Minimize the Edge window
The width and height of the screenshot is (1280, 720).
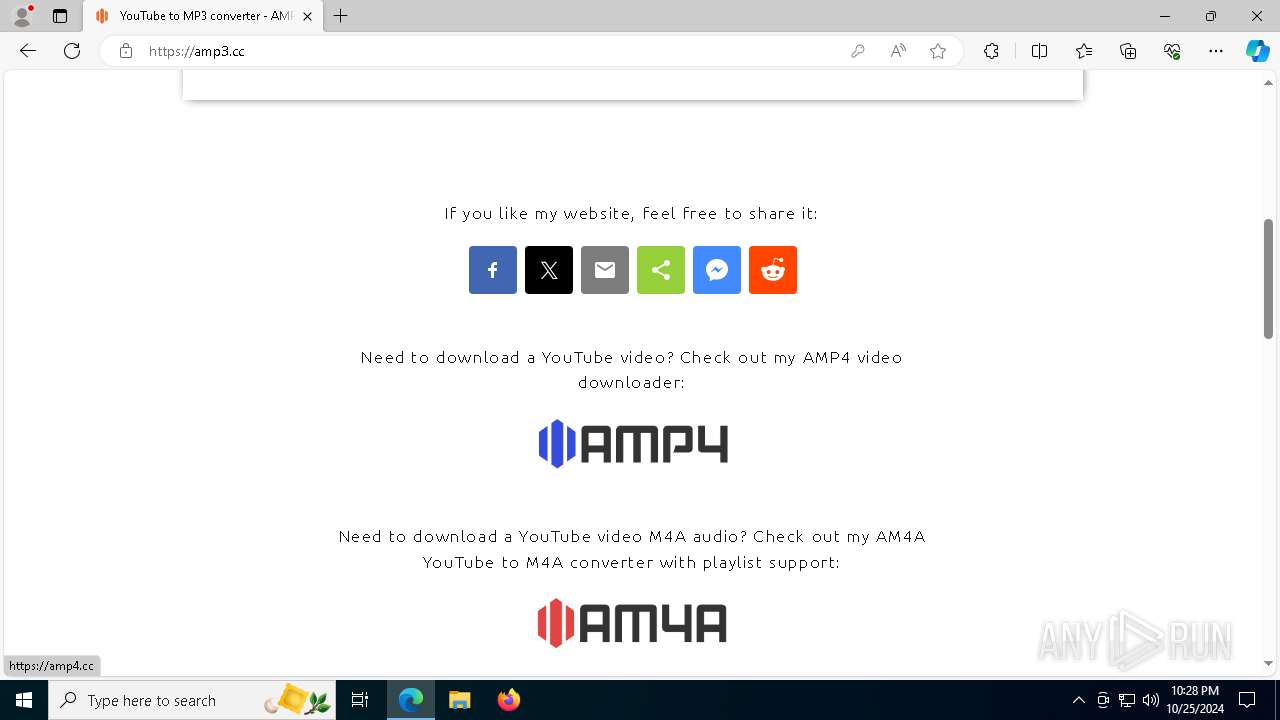1165,16
